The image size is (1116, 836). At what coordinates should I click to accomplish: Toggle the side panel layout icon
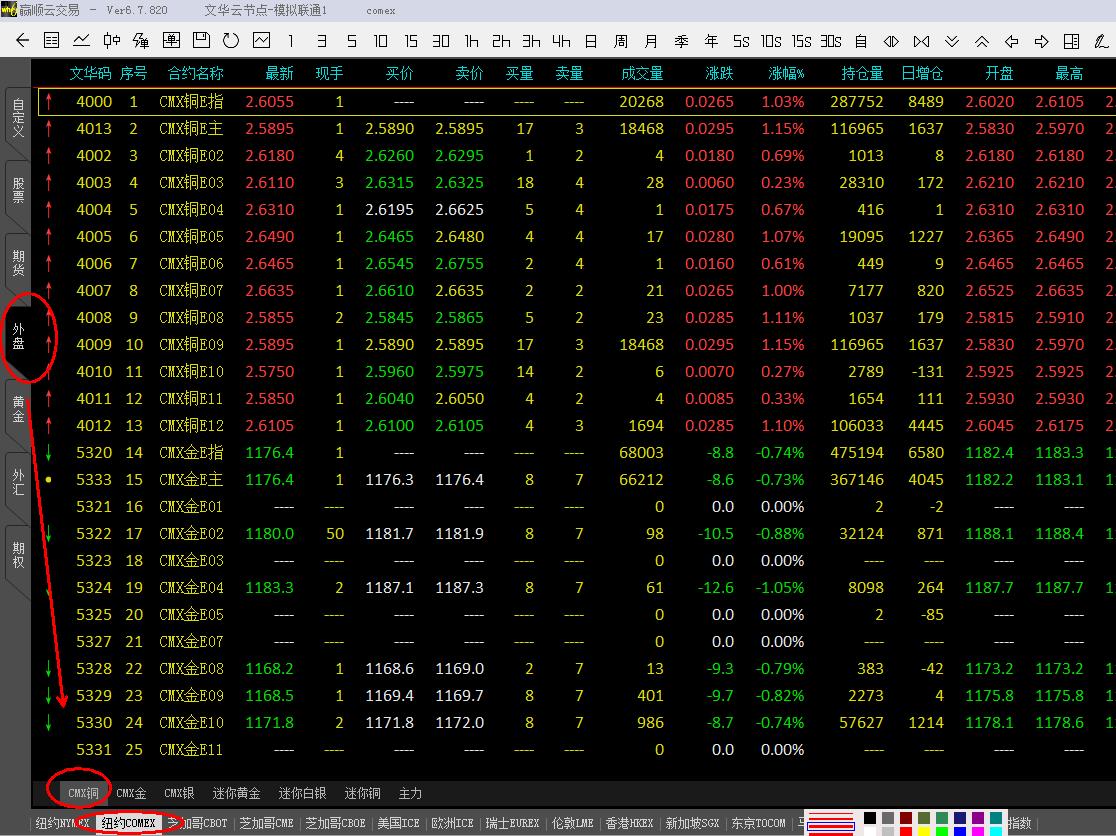(x=1071, y=41)
